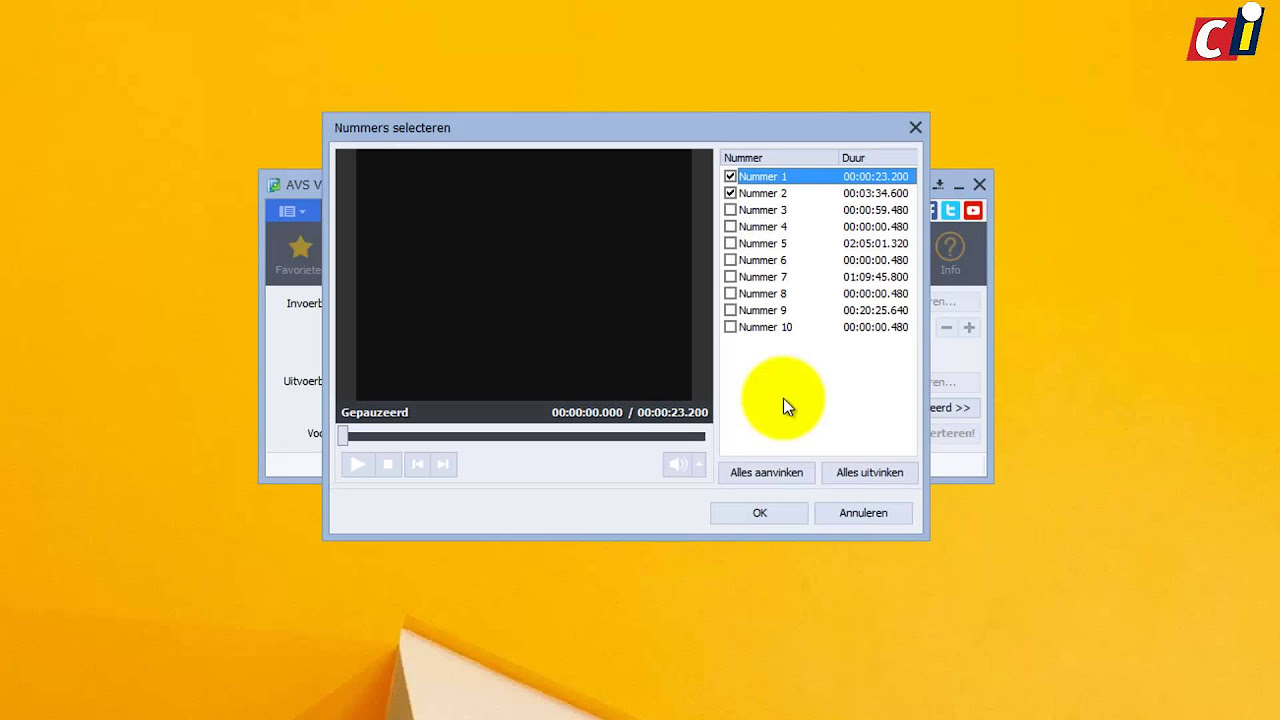Click Alles uitvinken button

click(869, 473)
